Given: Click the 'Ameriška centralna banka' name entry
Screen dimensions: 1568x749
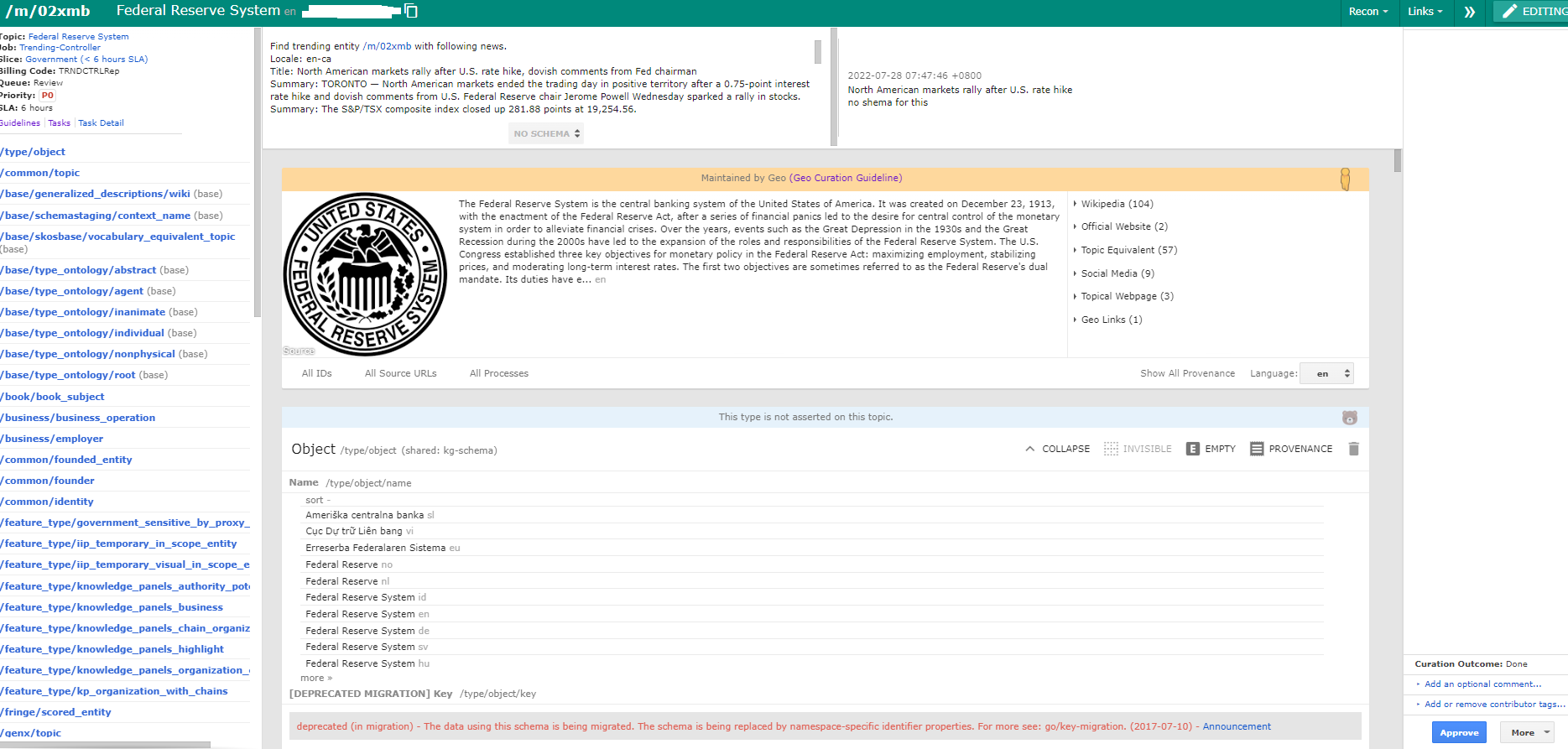Looking at the screenshot, I should point(364,515).
